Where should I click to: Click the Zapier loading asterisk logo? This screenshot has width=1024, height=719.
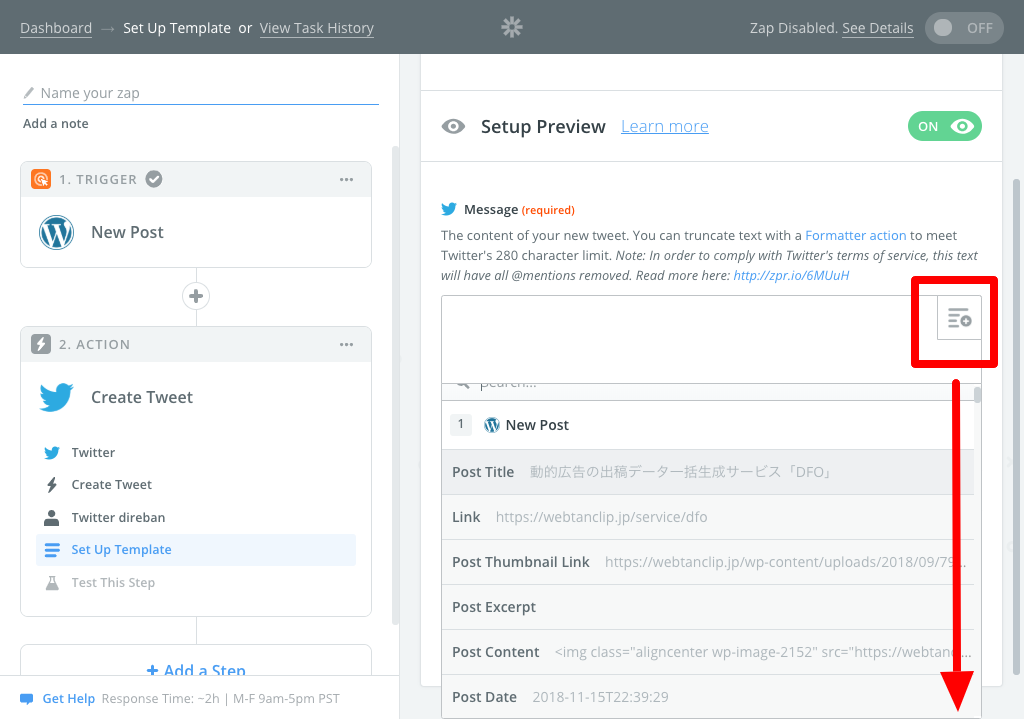512,27
